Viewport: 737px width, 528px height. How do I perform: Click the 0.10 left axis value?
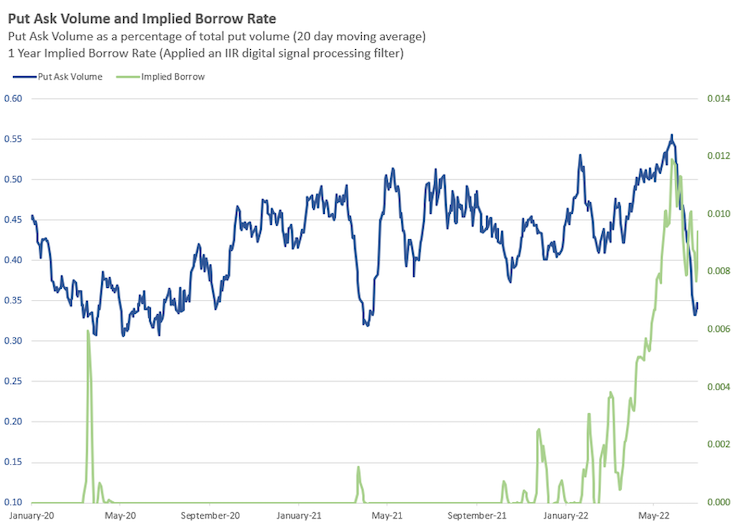click(14, 502)
